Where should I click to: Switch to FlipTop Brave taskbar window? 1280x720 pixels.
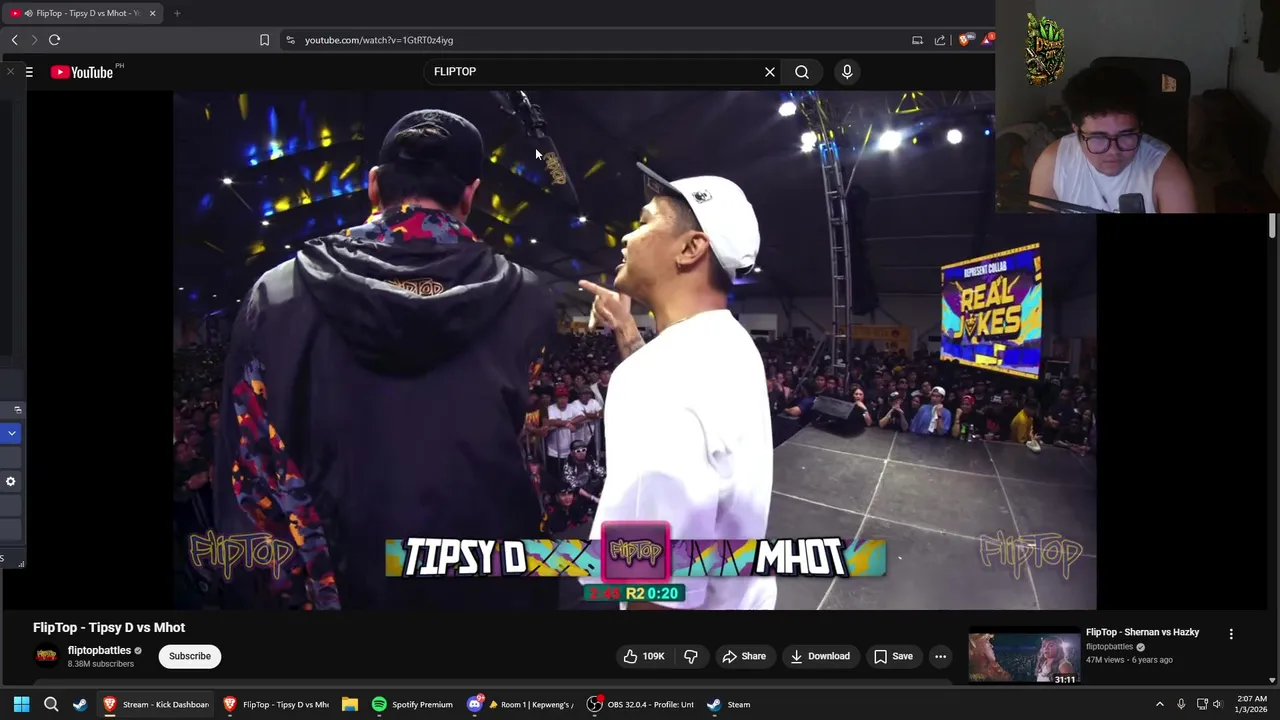(x=276, y=704)
